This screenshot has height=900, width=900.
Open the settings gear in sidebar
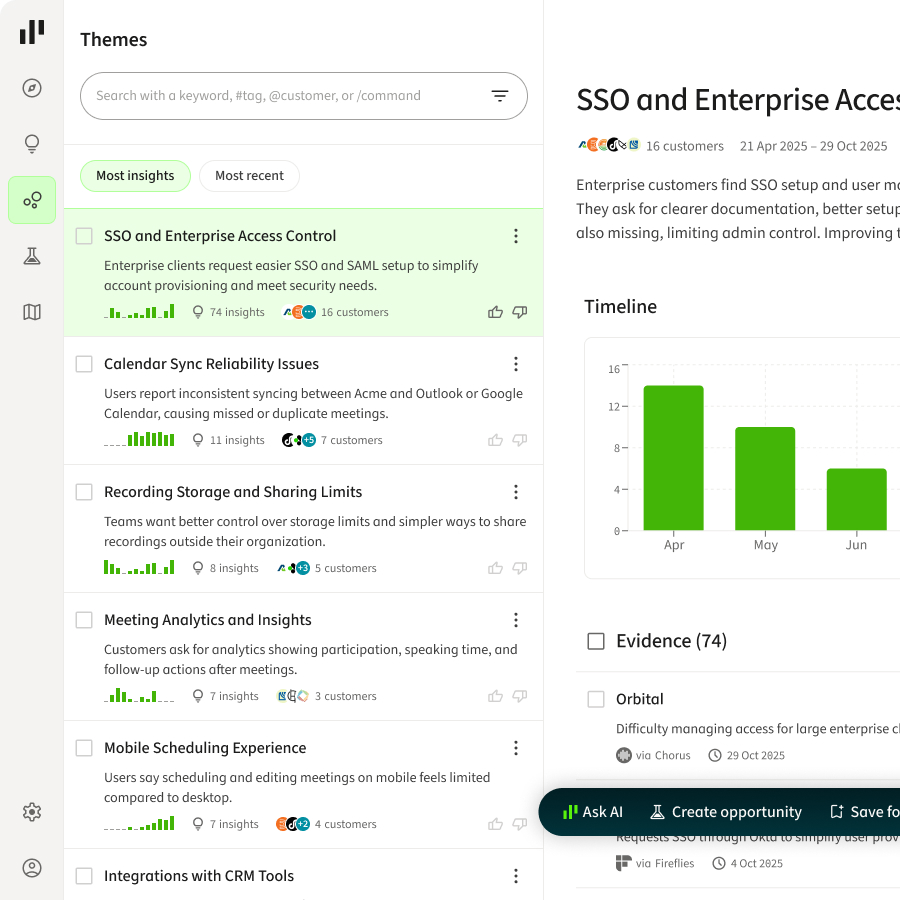(x=32, y=812)
